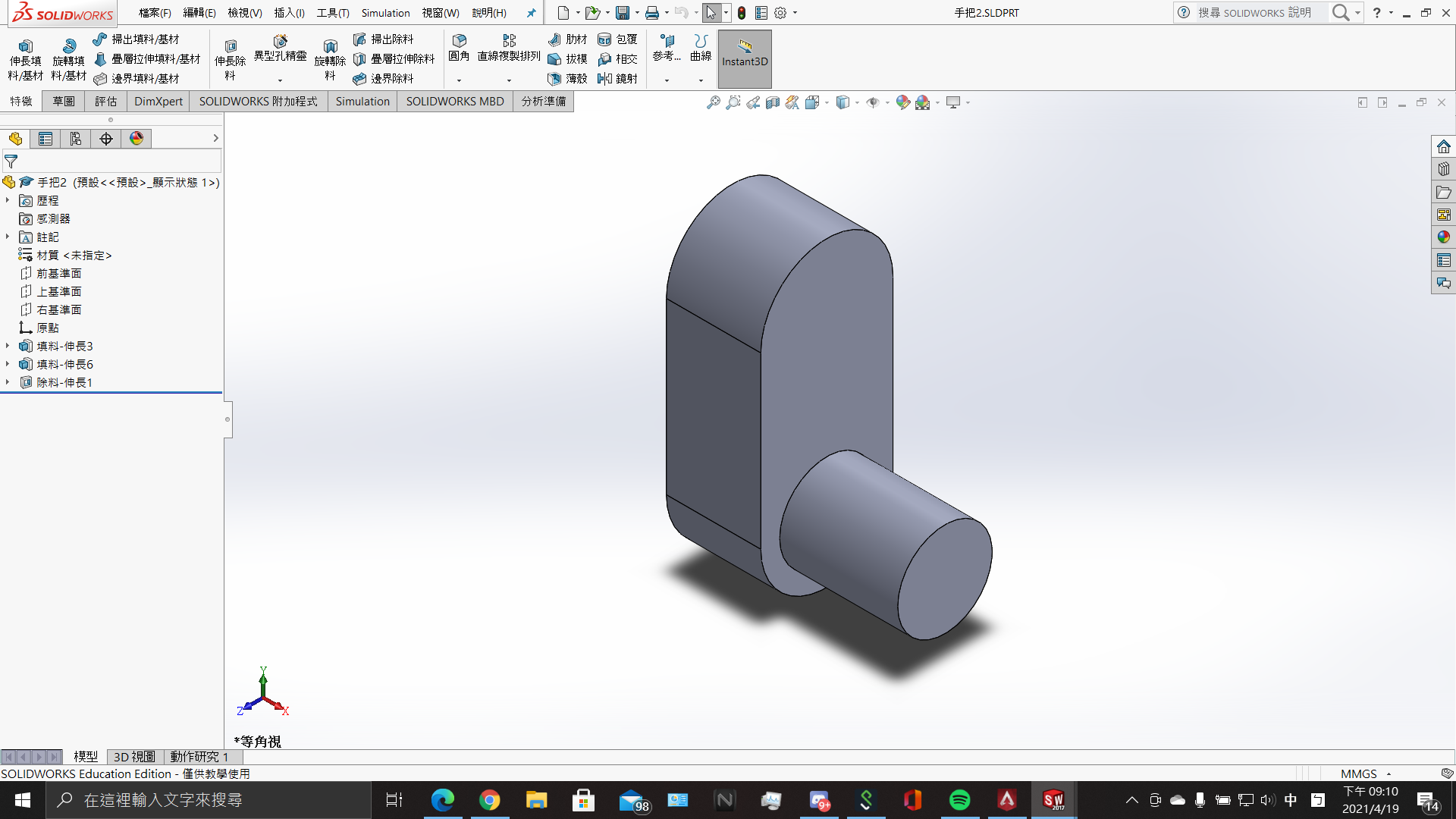This screenshot has height=819, width=1456.
Task: Select 前基準面 plane in the tree
Action: tap(59, 273)
